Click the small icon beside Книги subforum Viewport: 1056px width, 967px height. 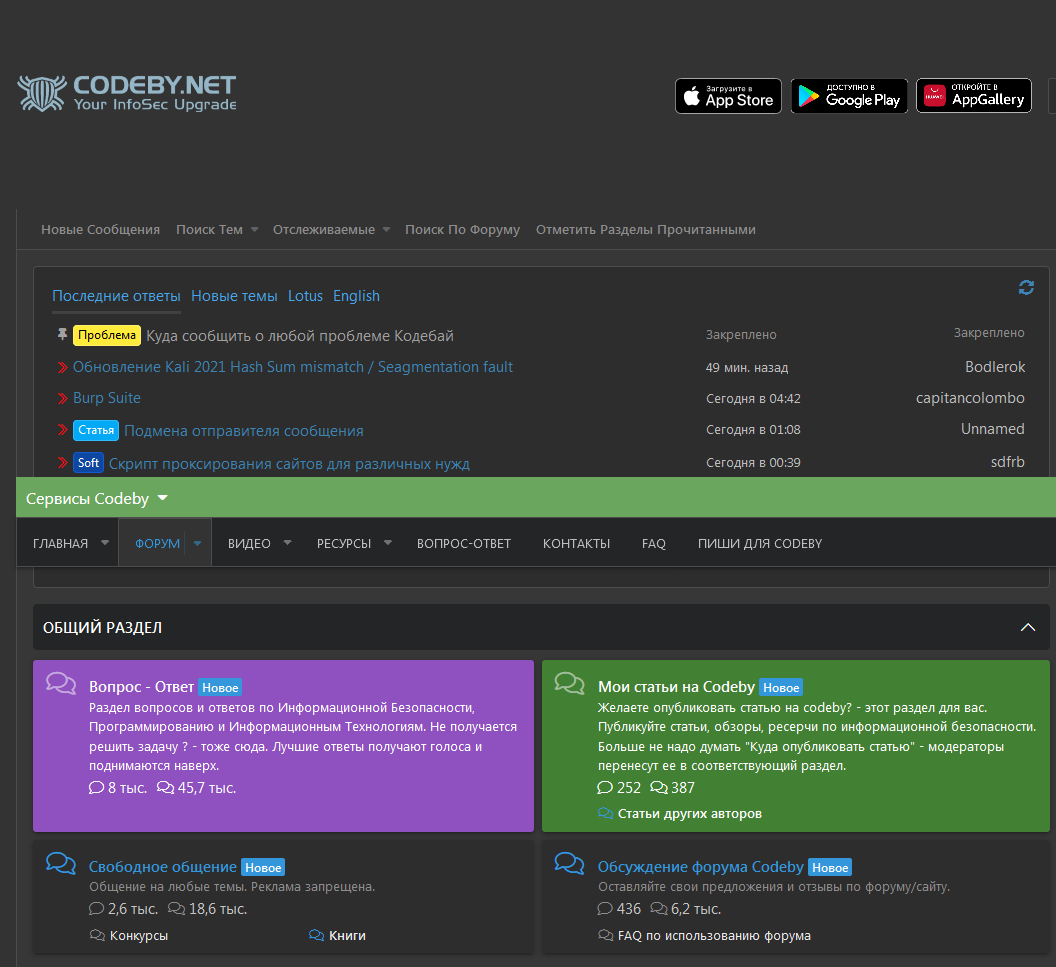[317, 935]
